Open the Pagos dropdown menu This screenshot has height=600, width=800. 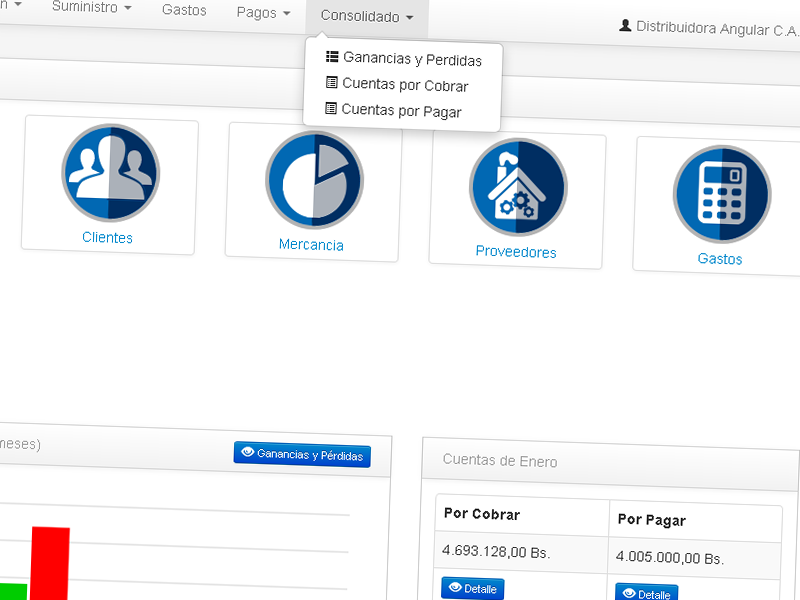(263, 13)
